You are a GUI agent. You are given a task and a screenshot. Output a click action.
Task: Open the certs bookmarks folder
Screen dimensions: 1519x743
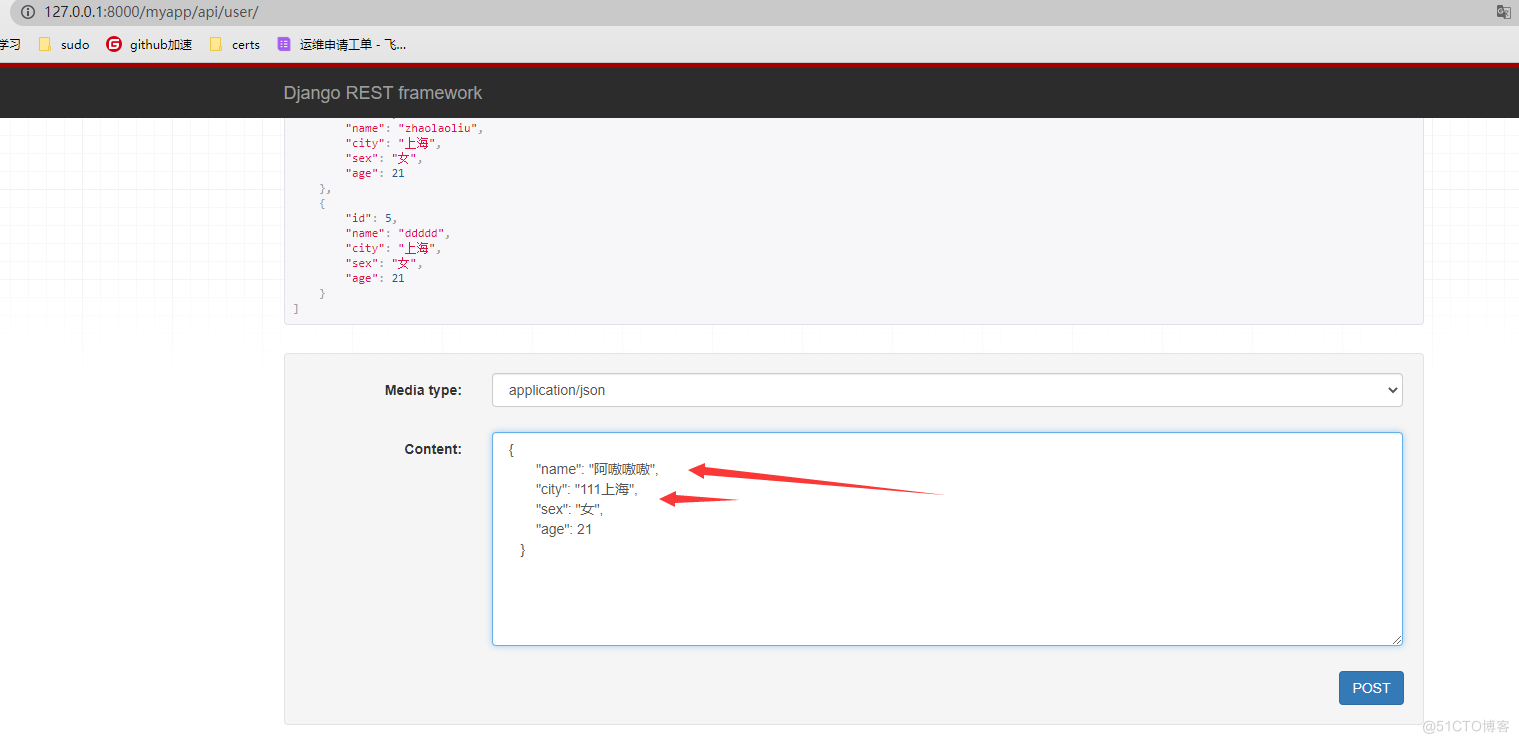click(x=235, y=44)
